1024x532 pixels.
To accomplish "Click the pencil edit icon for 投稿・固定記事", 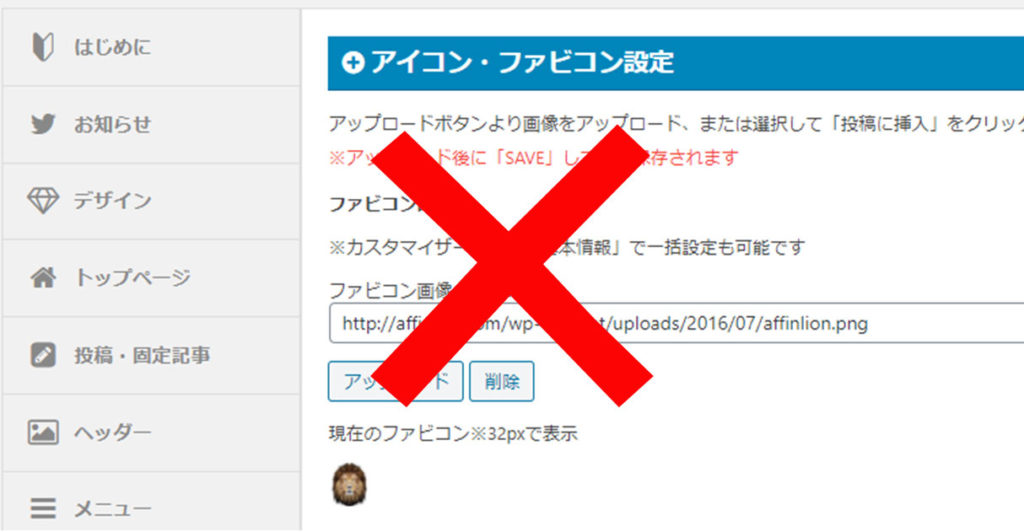I will click(x=43, y=355).
